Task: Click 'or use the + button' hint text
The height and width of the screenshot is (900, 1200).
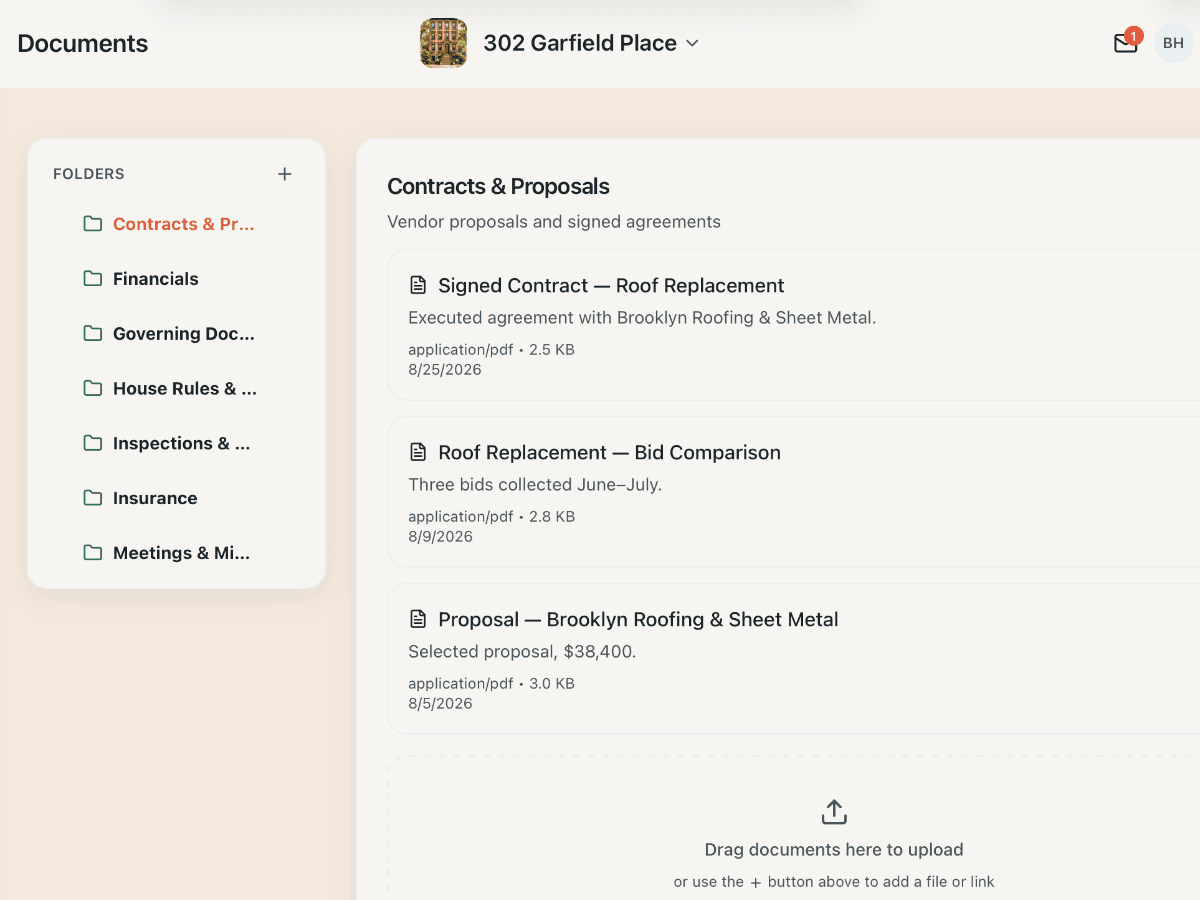Action: pos(834,882)
